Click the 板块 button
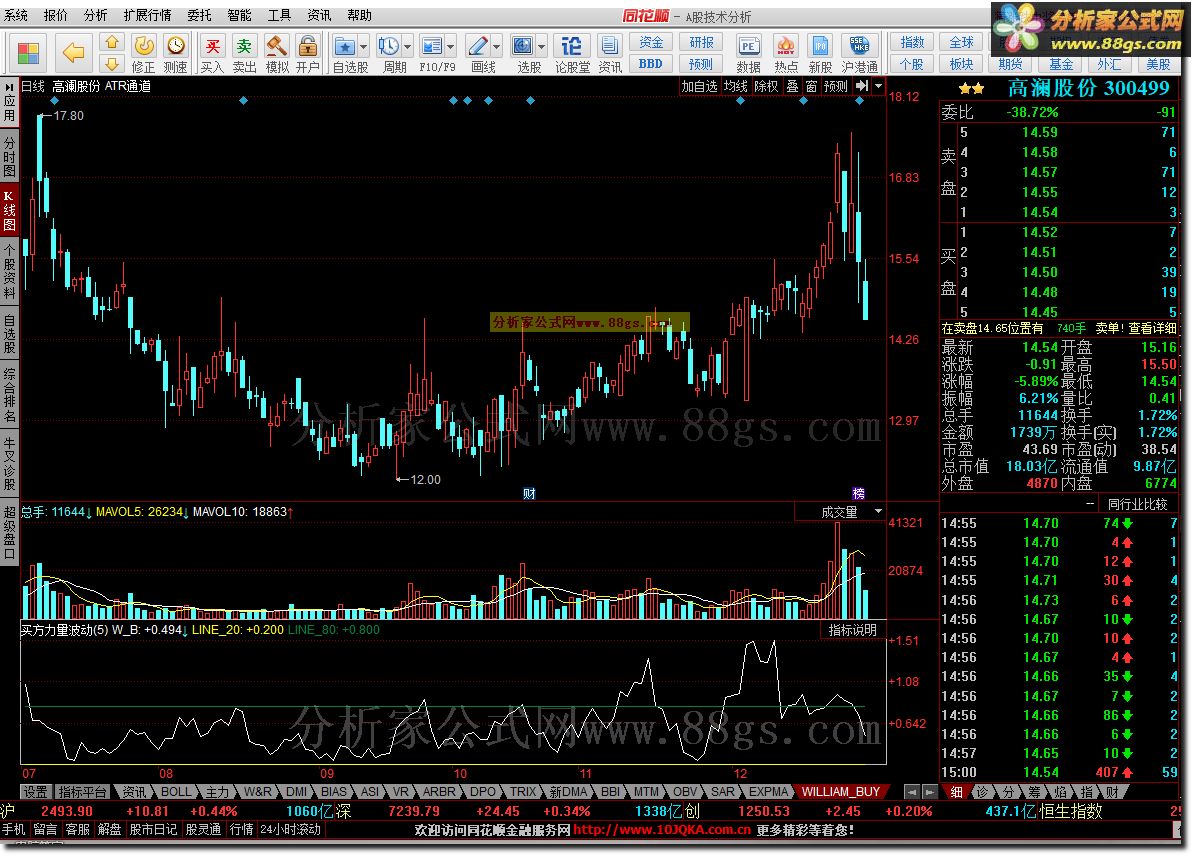 click(961, 64)
